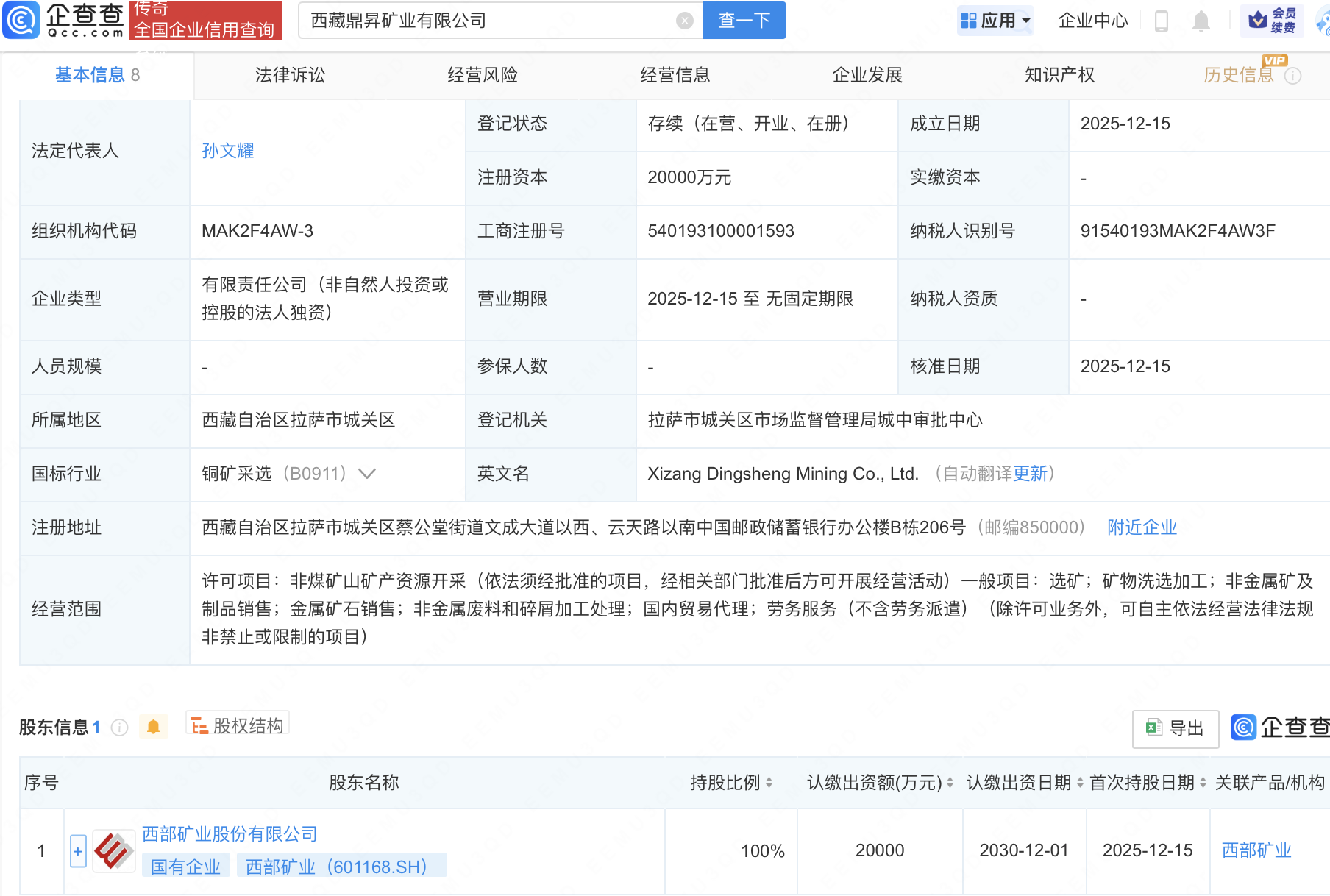Image resolution: width=1330 pixels, height=896 pixels.
Task: Click the info icon beside 历史信息
Action: coord(1292,76)
